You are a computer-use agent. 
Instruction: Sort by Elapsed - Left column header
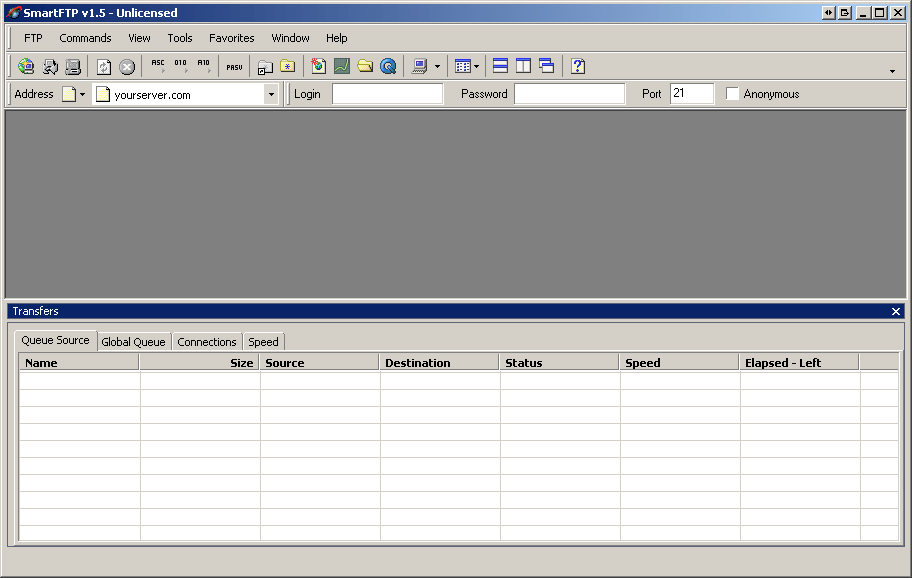click(799, 363)
